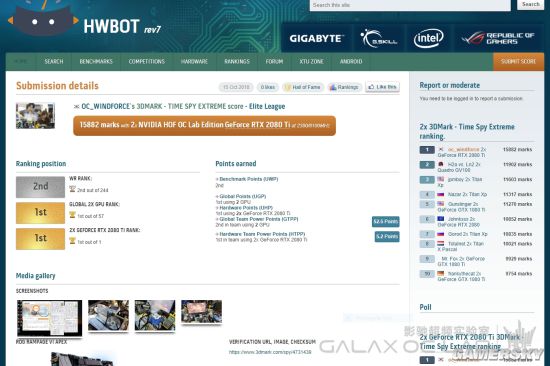Open the G.SKILL sponsor logo
Image resolution: width=550 pixels, height=366 pixels.
tap(378, 38)
